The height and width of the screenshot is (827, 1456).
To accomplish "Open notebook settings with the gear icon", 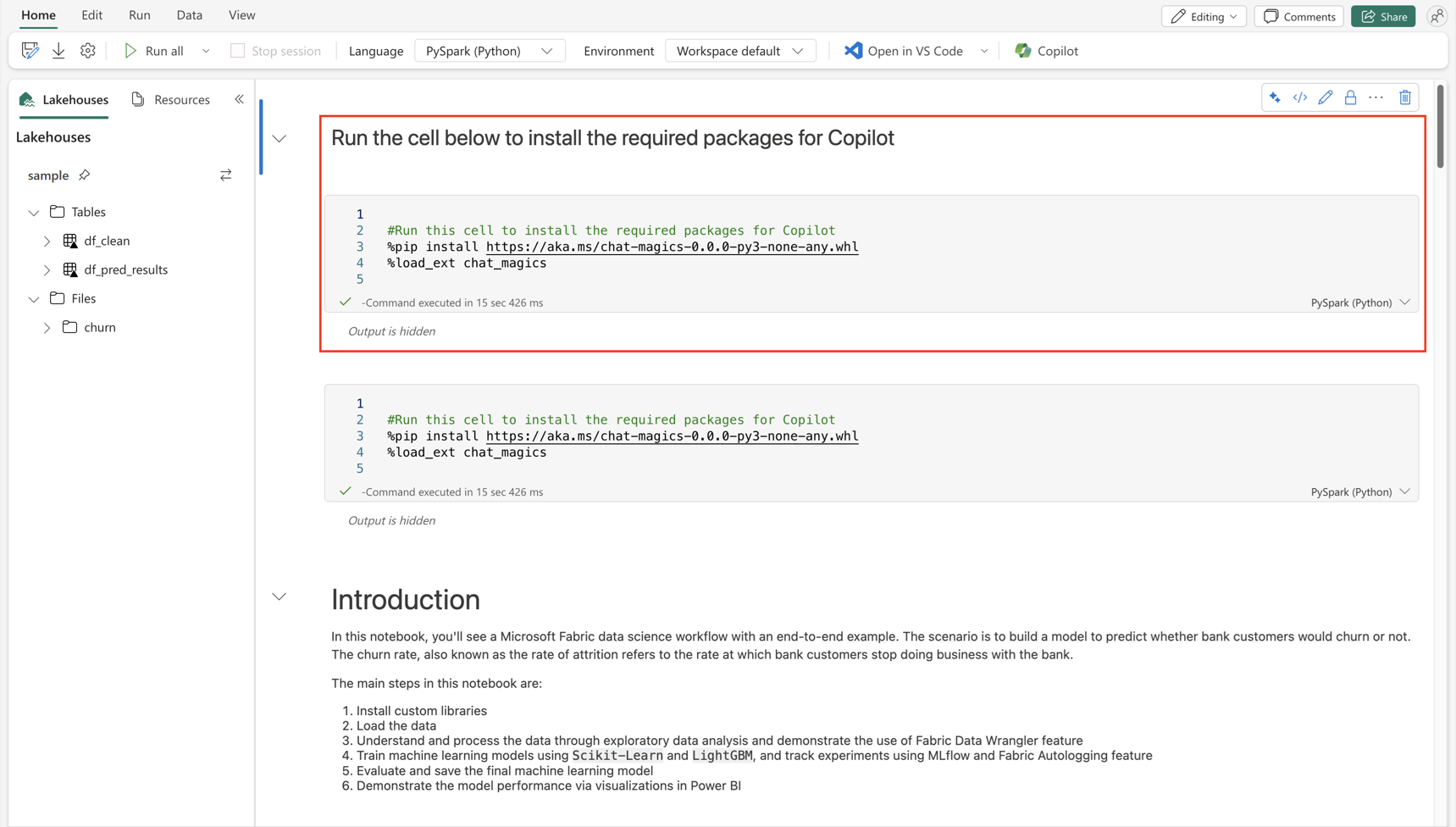I will coord(87,50).
